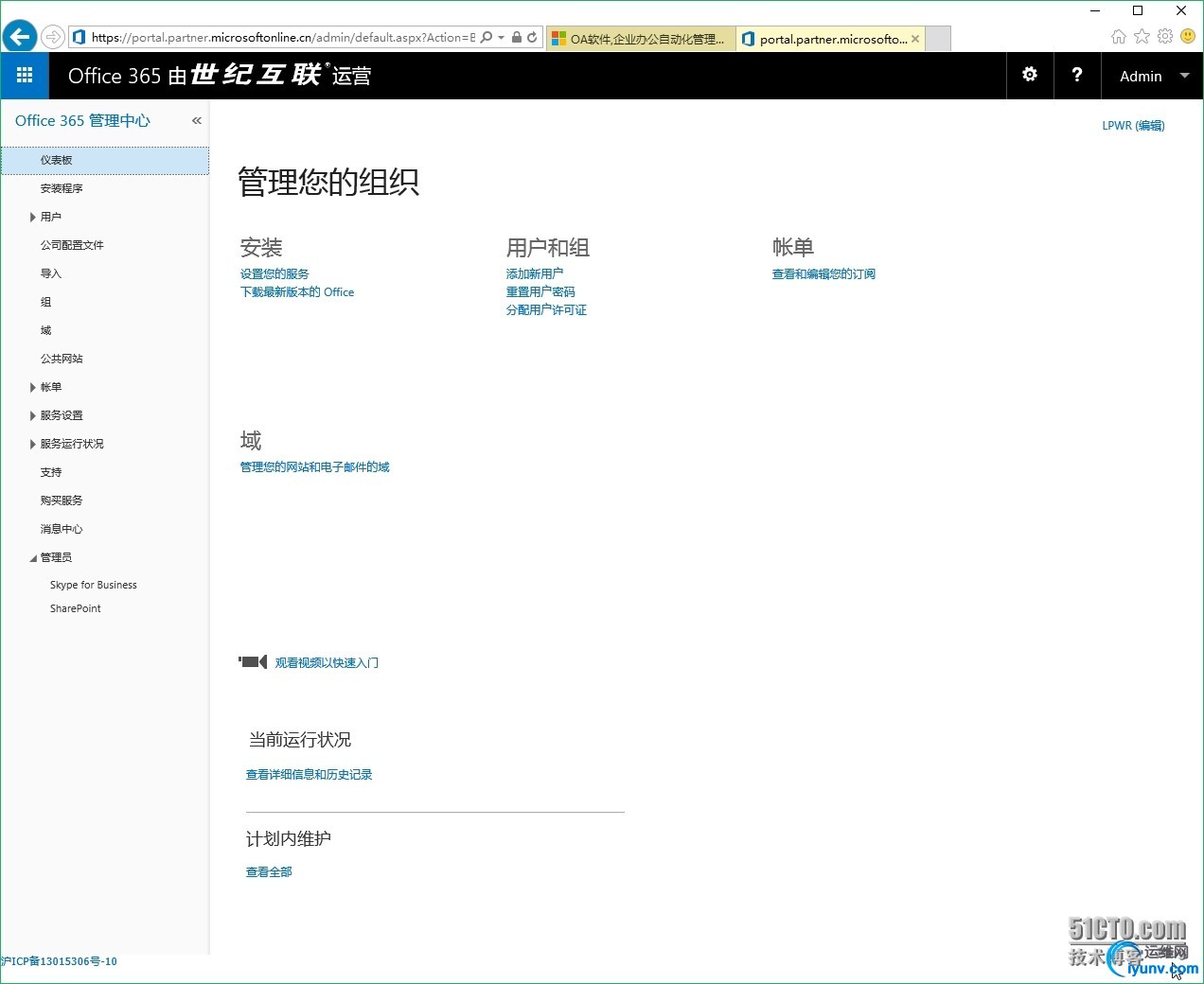Open the settings gear menu
The height and width of the screenshot is (984, 1204).
[x=1030, y=76]
